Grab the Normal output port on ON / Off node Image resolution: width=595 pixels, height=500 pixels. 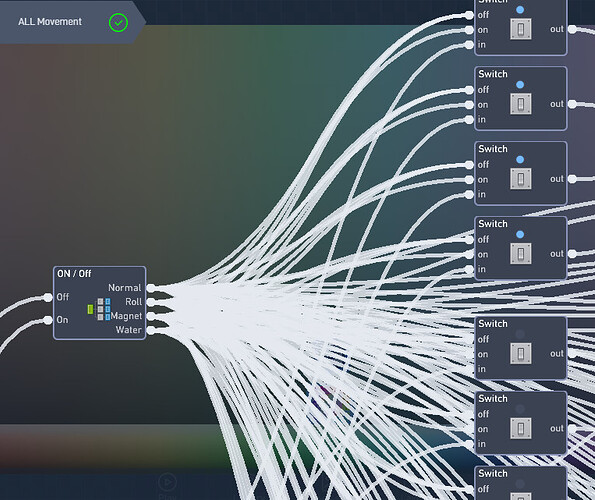point(151,288)
